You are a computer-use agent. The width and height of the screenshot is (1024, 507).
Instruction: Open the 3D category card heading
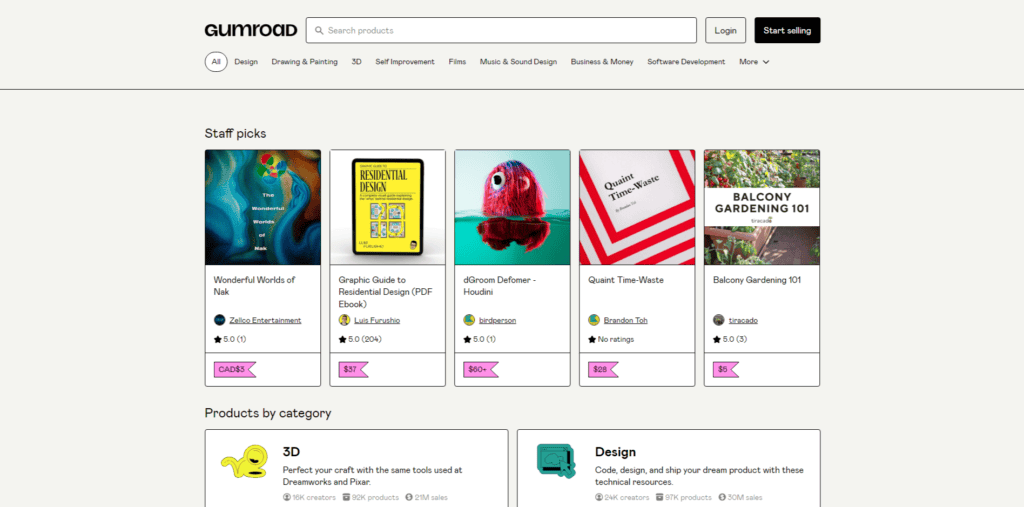pyautogui.click(x=291, y=451)
